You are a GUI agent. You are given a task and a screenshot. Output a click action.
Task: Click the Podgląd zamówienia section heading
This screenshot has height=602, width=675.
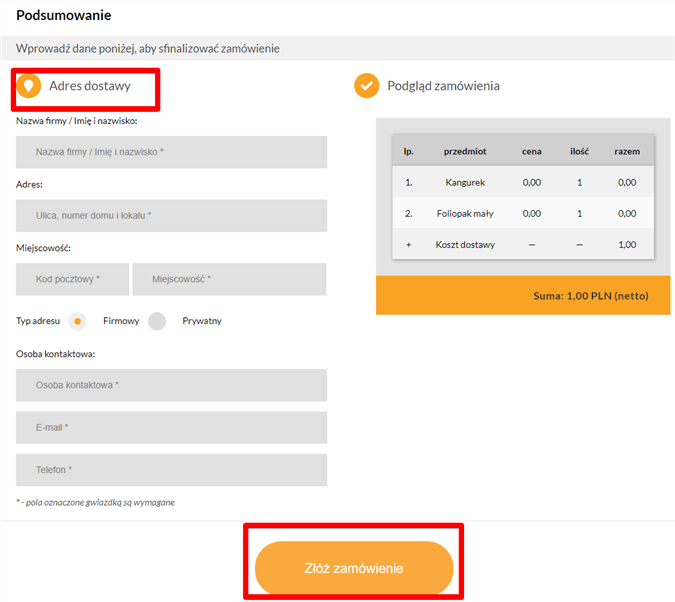click(443, 86)
